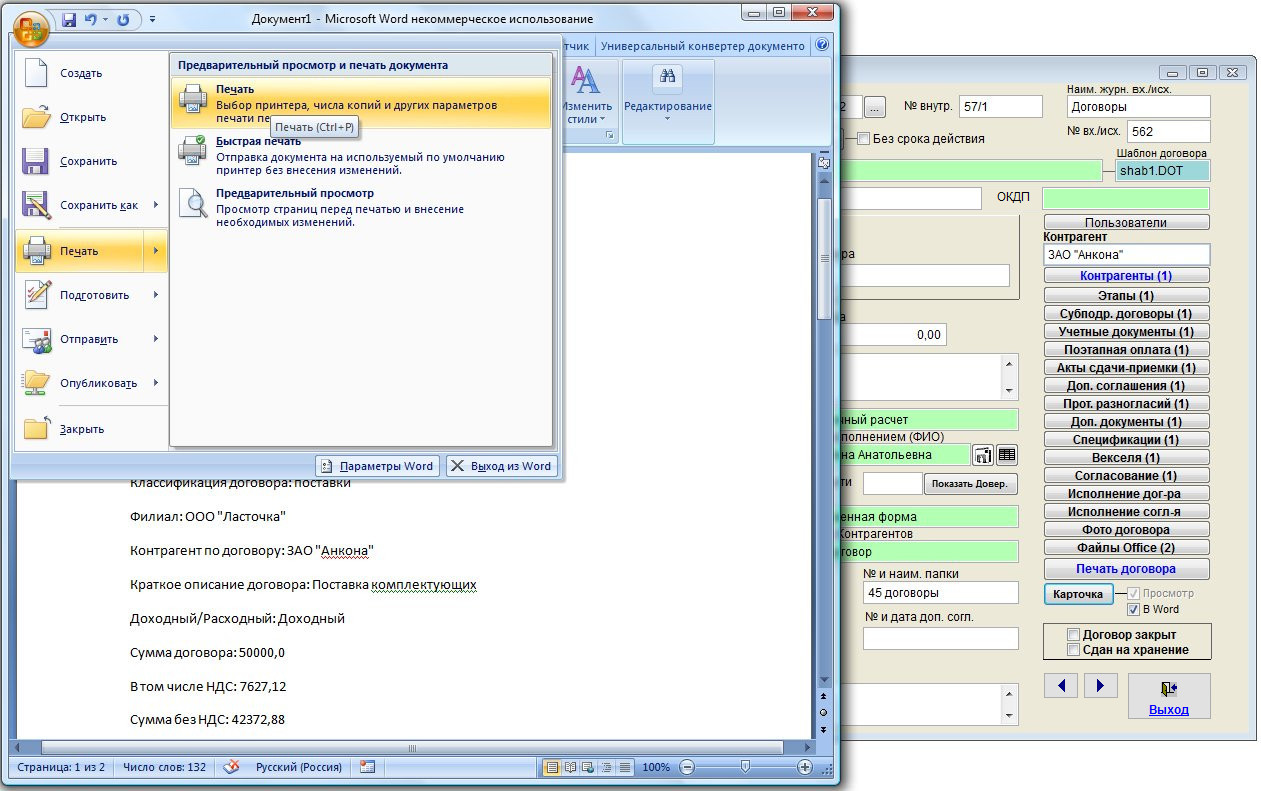Open Customize Quick Access Toolbar dropdown
This screenshot has height=791, width=1261.
coord(152,19)
